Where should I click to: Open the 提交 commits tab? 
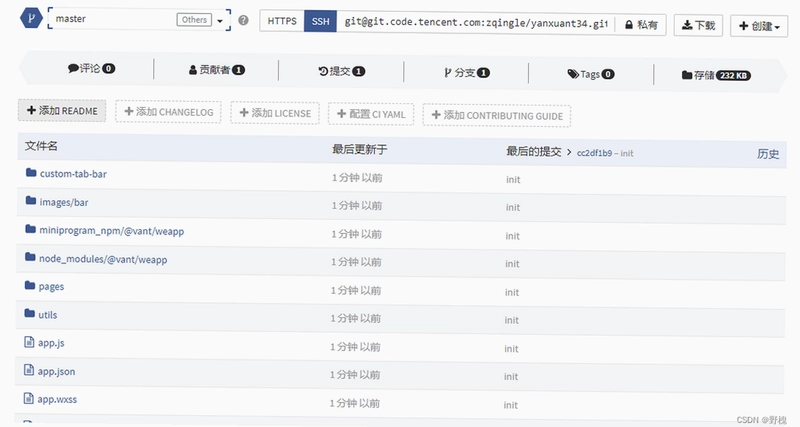(x=341, y=71)
